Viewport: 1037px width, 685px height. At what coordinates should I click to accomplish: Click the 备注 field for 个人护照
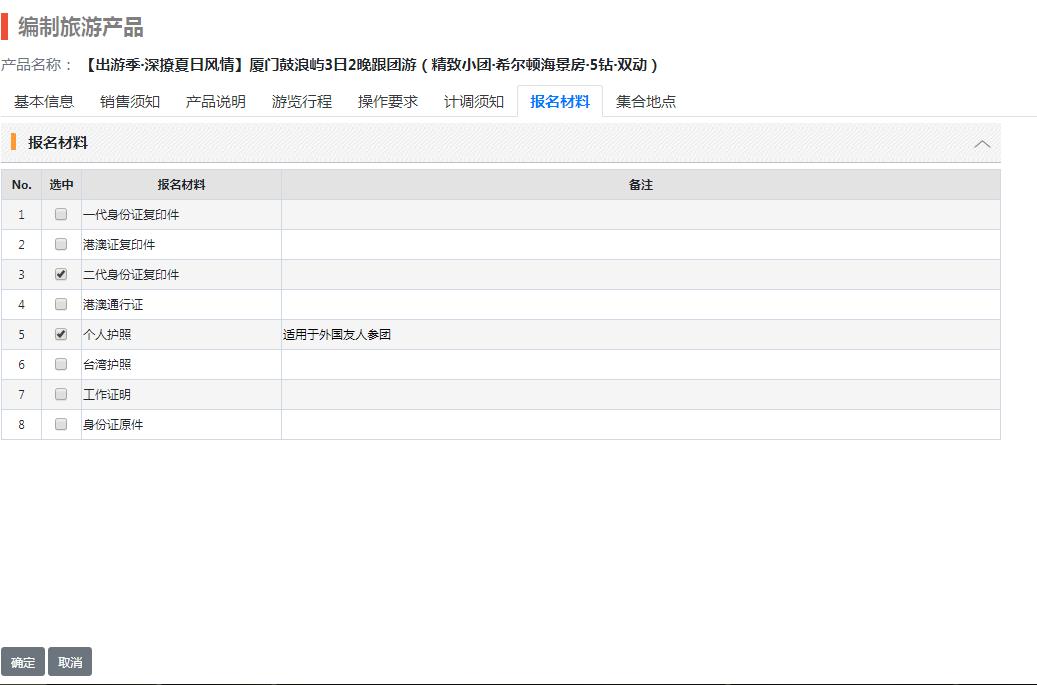640,335
